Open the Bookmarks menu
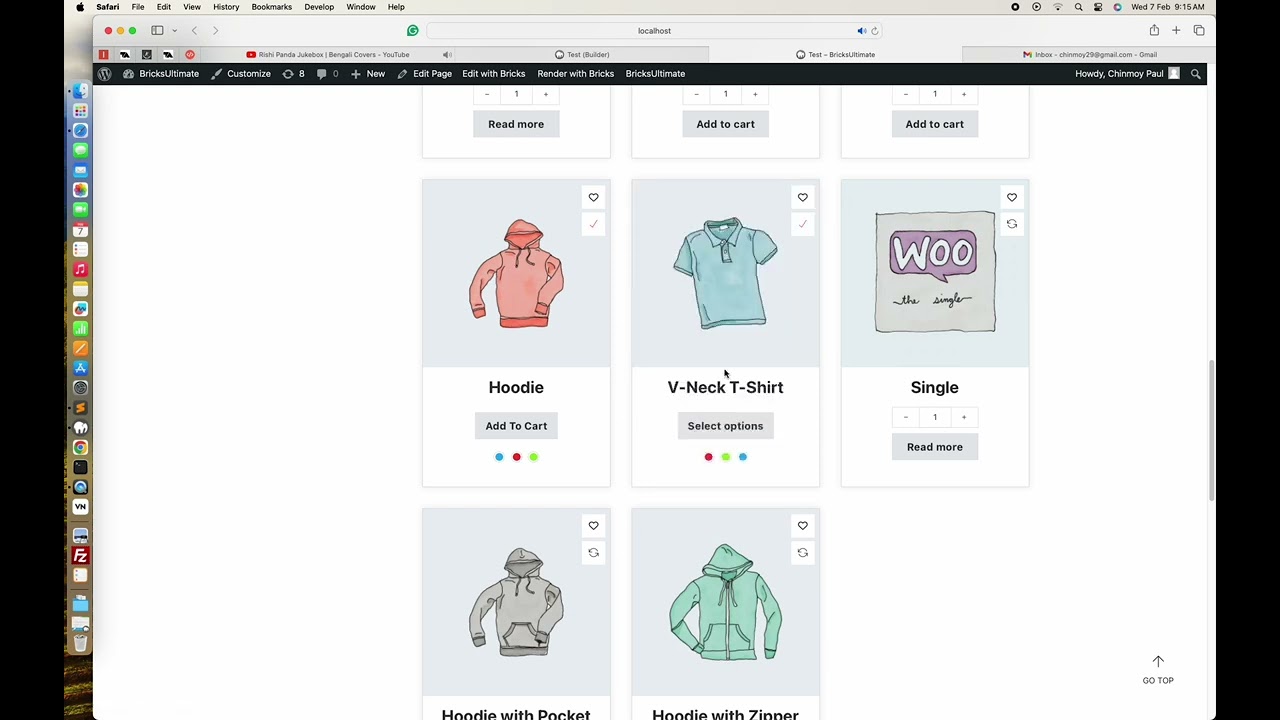The image size is (1280, 720). (271, 7)
